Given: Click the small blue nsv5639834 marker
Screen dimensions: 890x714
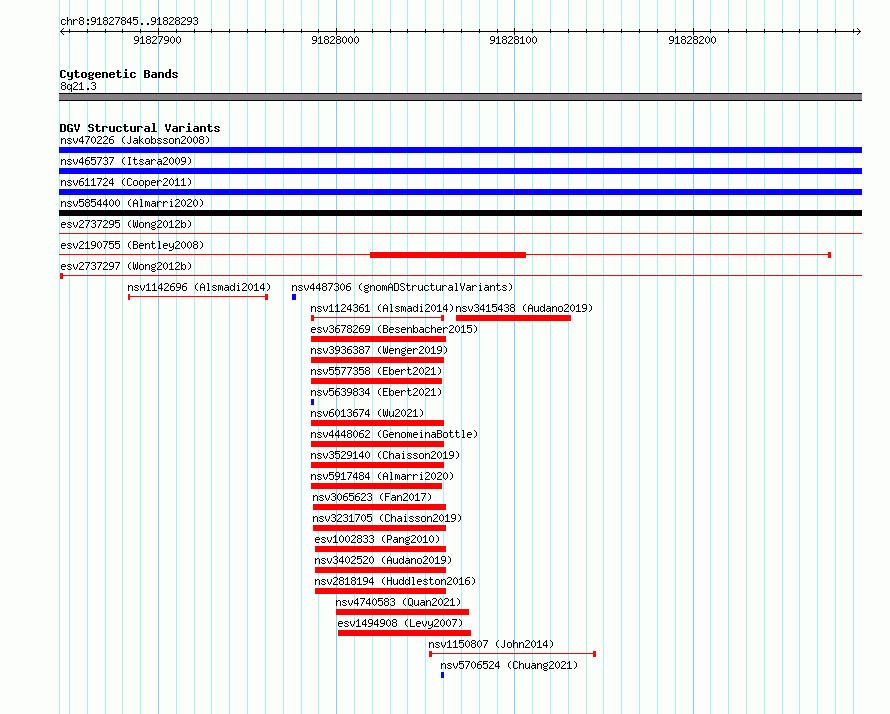Looking at the screenshot, I should tap(312, 402).
